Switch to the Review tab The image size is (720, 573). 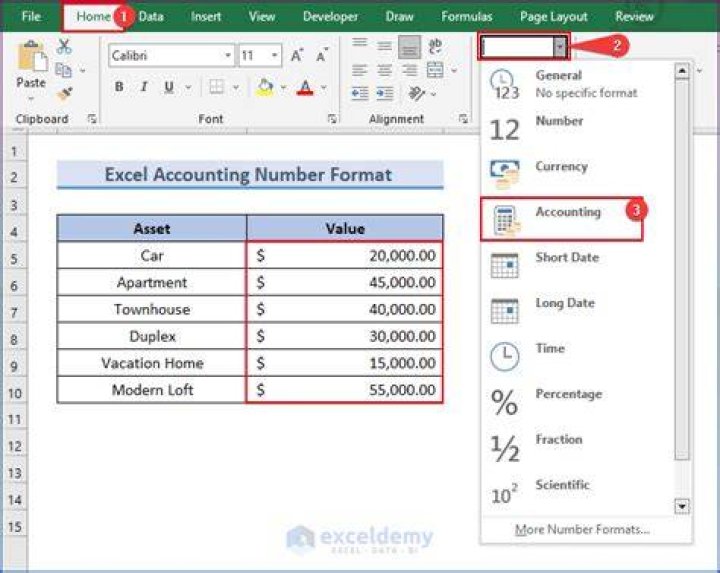coord(634,17)
